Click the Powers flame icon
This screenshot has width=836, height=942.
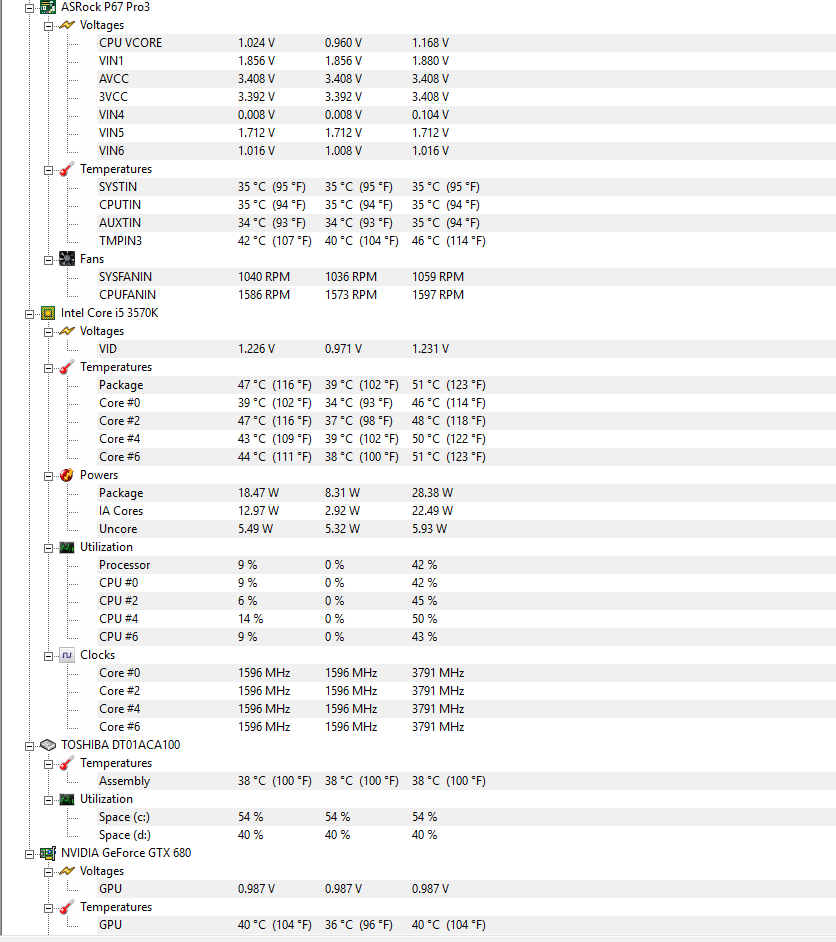pyautogui.click(x=67, y=475)
